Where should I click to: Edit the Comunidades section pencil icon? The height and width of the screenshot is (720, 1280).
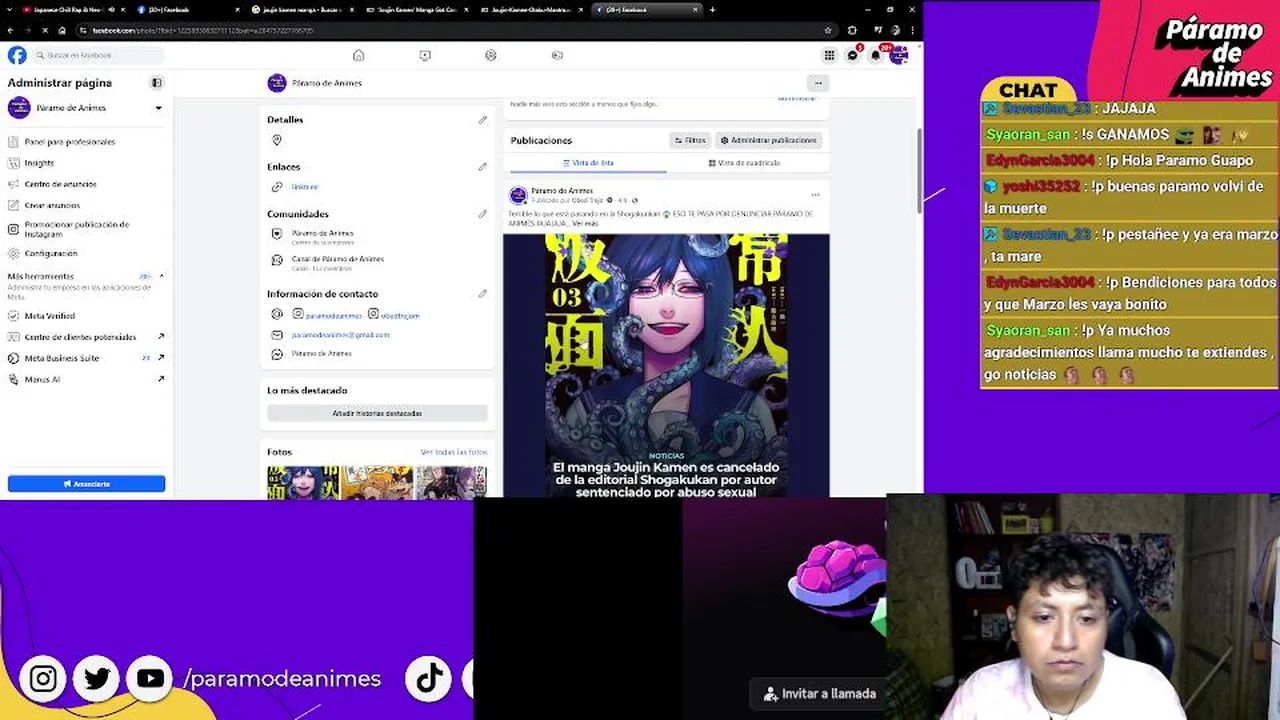[x=482, y=214]
